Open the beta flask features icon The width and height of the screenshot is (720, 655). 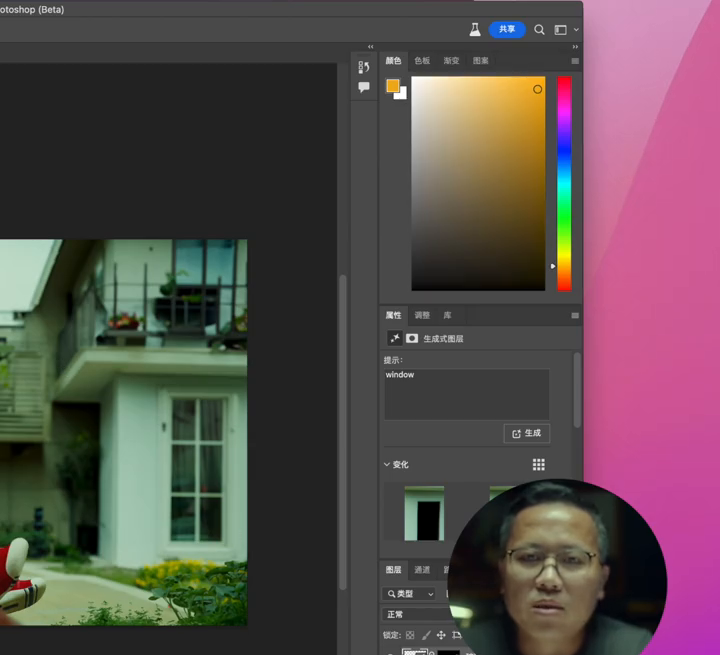coord(475,29)
